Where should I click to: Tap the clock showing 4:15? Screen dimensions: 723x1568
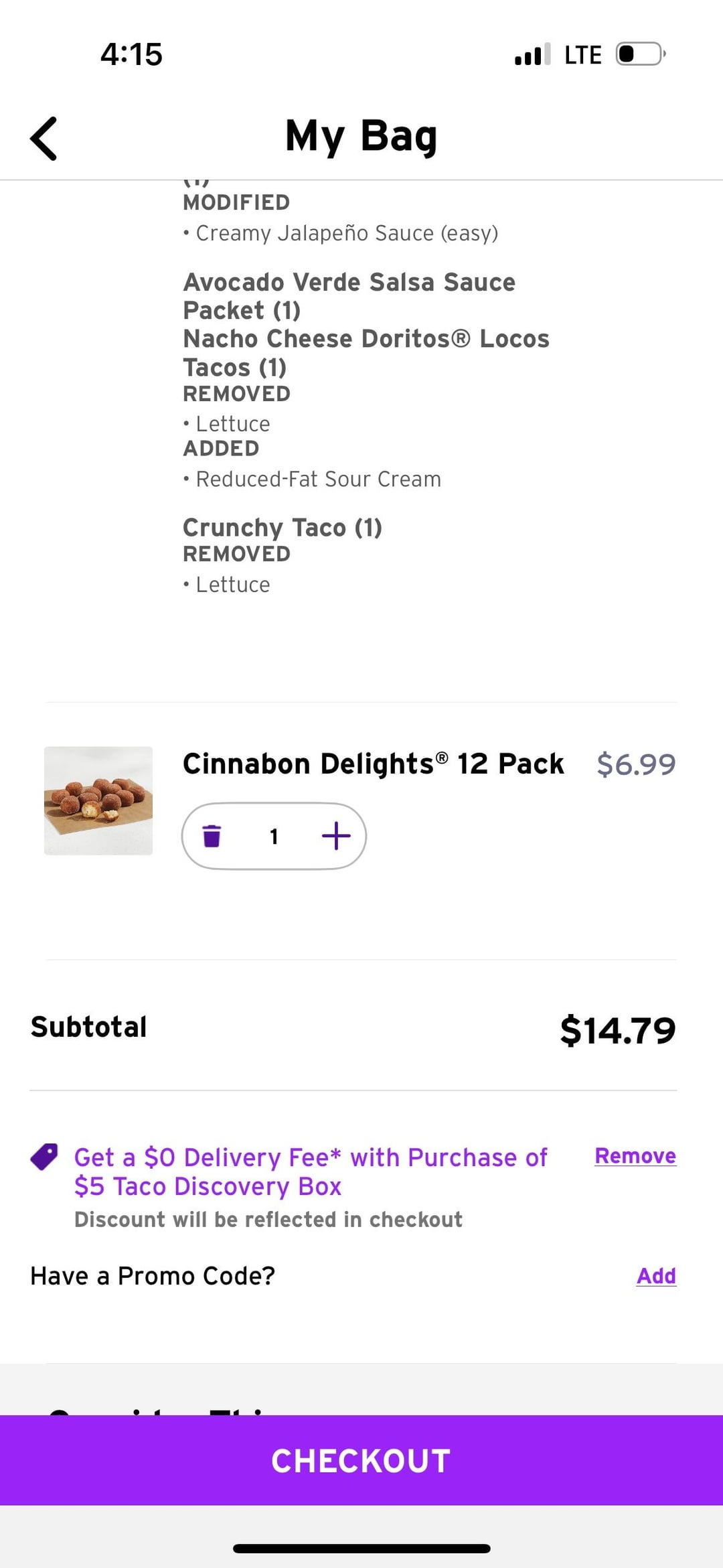pos(131,54)
